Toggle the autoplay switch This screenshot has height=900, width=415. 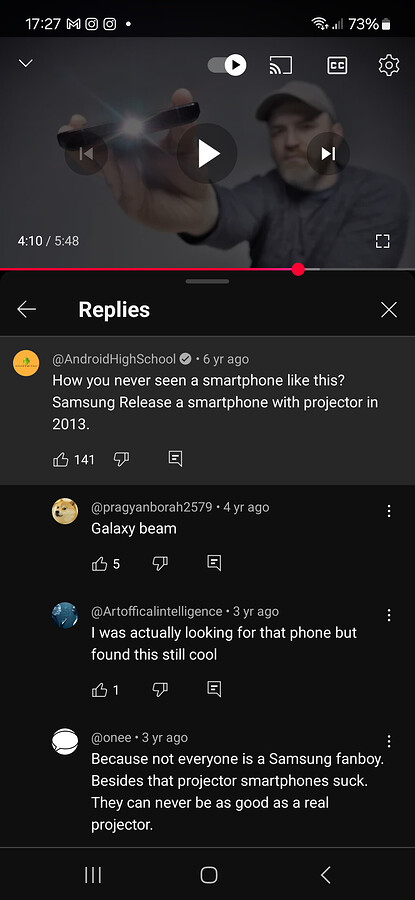(x=227, y=65)
